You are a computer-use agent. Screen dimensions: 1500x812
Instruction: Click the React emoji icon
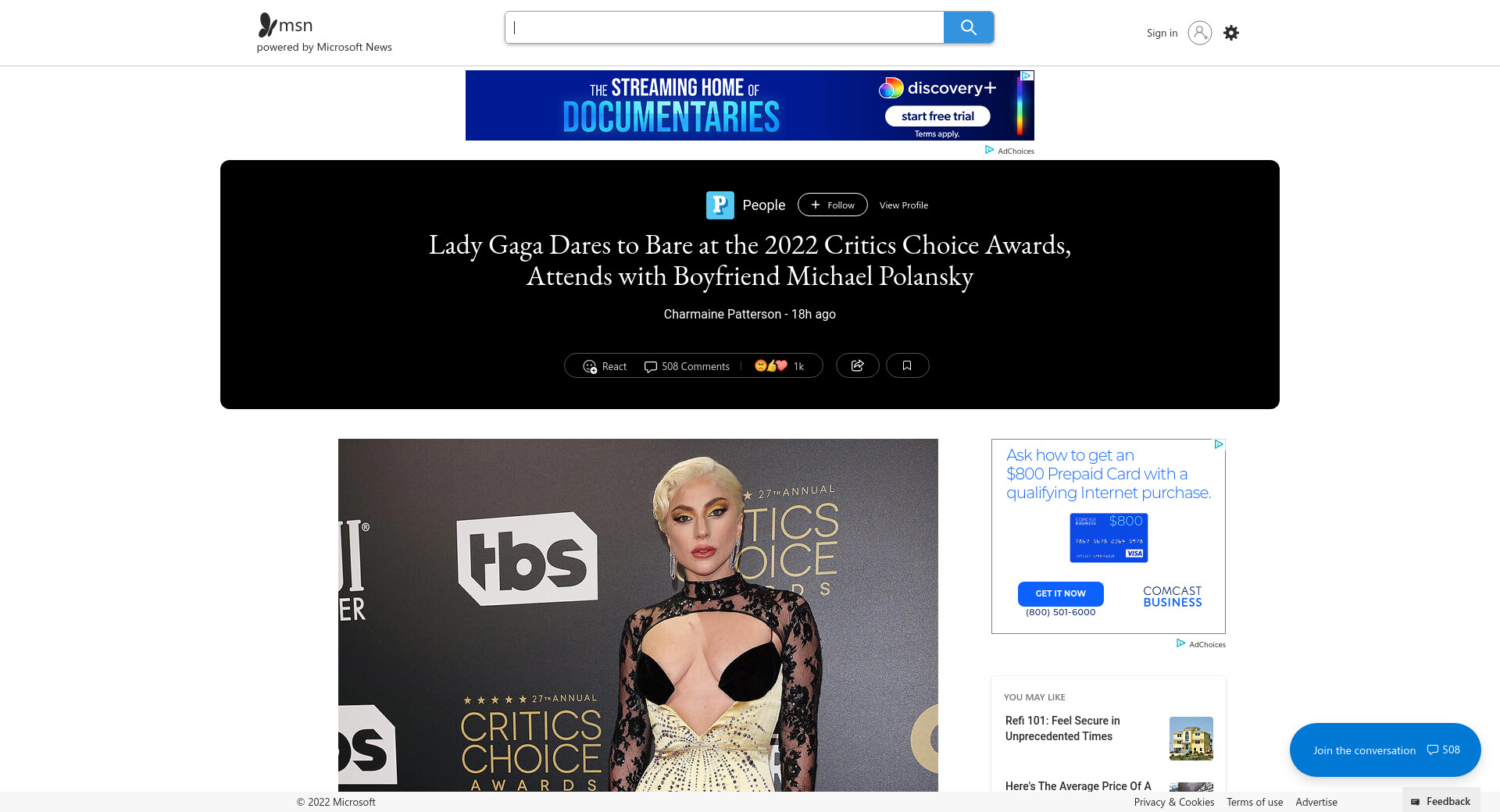pyautogui.click(x=590, y=366)
